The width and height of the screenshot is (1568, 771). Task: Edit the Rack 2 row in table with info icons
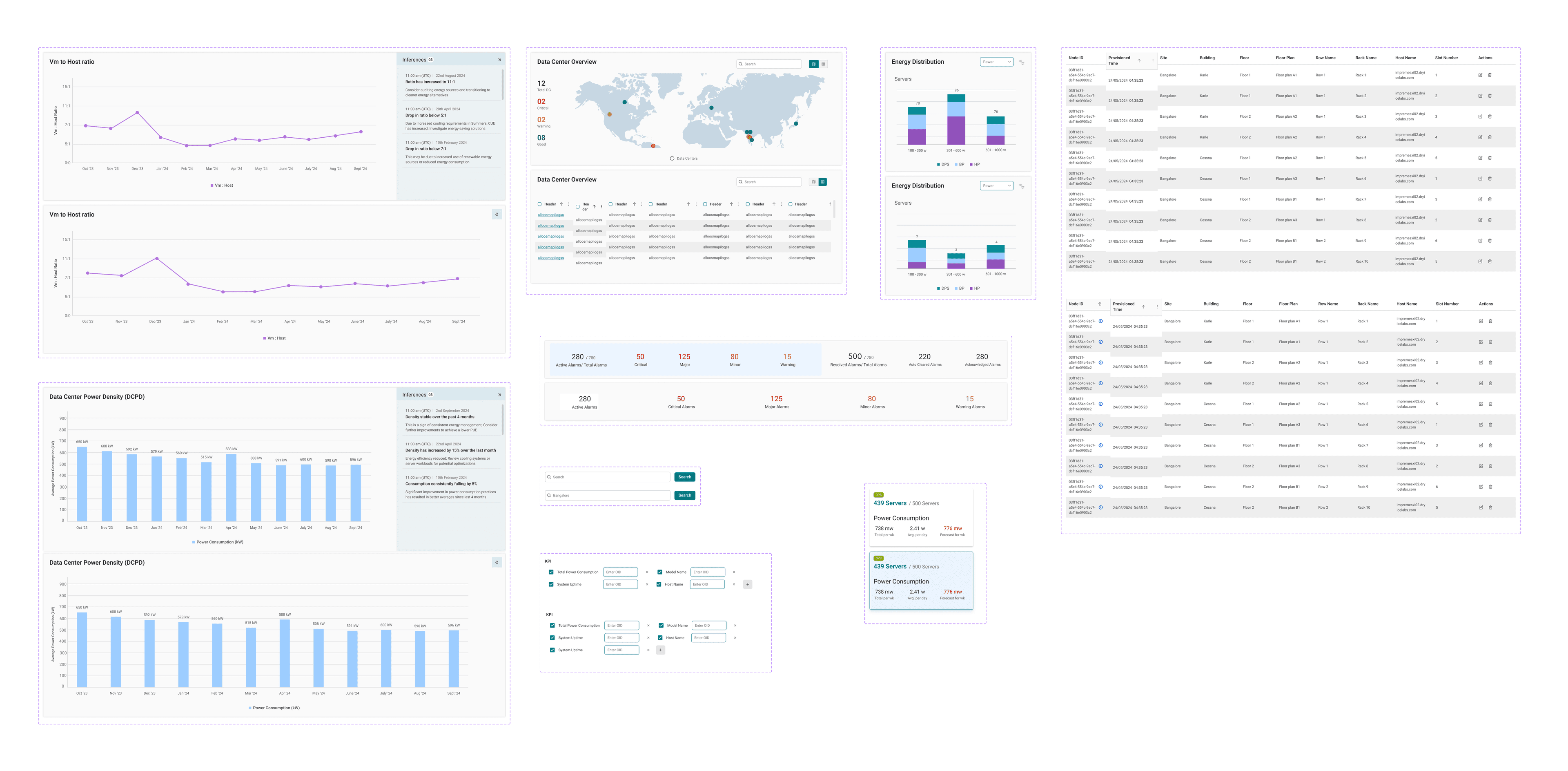(1481, 342)
